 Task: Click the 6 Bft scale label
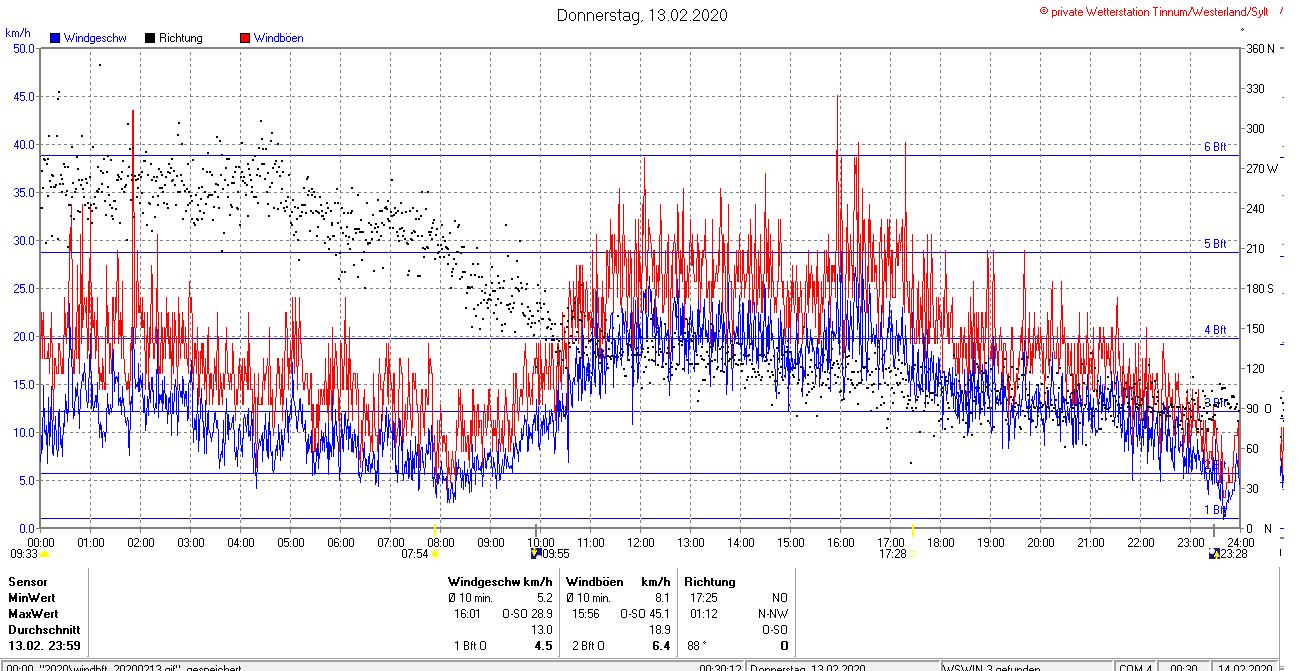(1215, 147)
